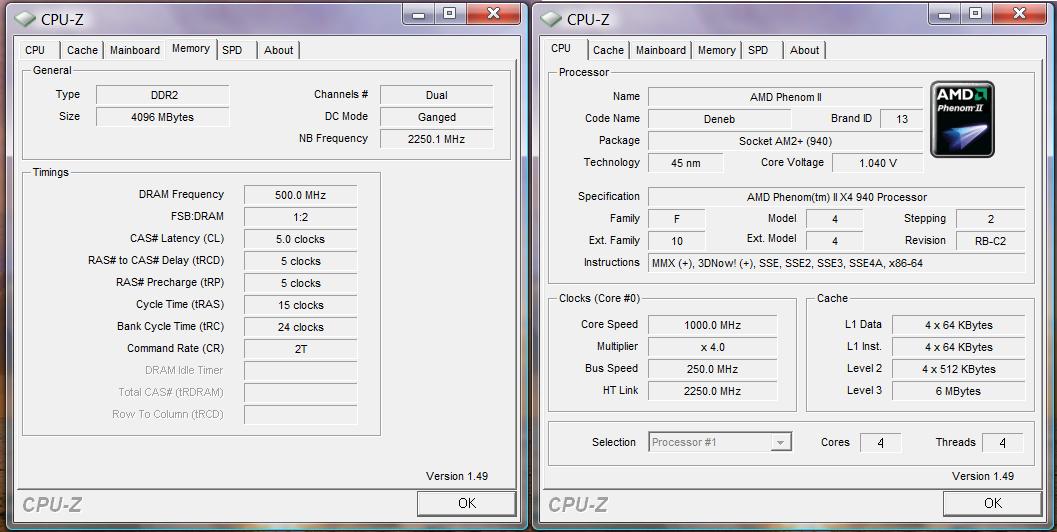Click the Threads count field
1057x532 pixels.
click(x=1002, y=443)
